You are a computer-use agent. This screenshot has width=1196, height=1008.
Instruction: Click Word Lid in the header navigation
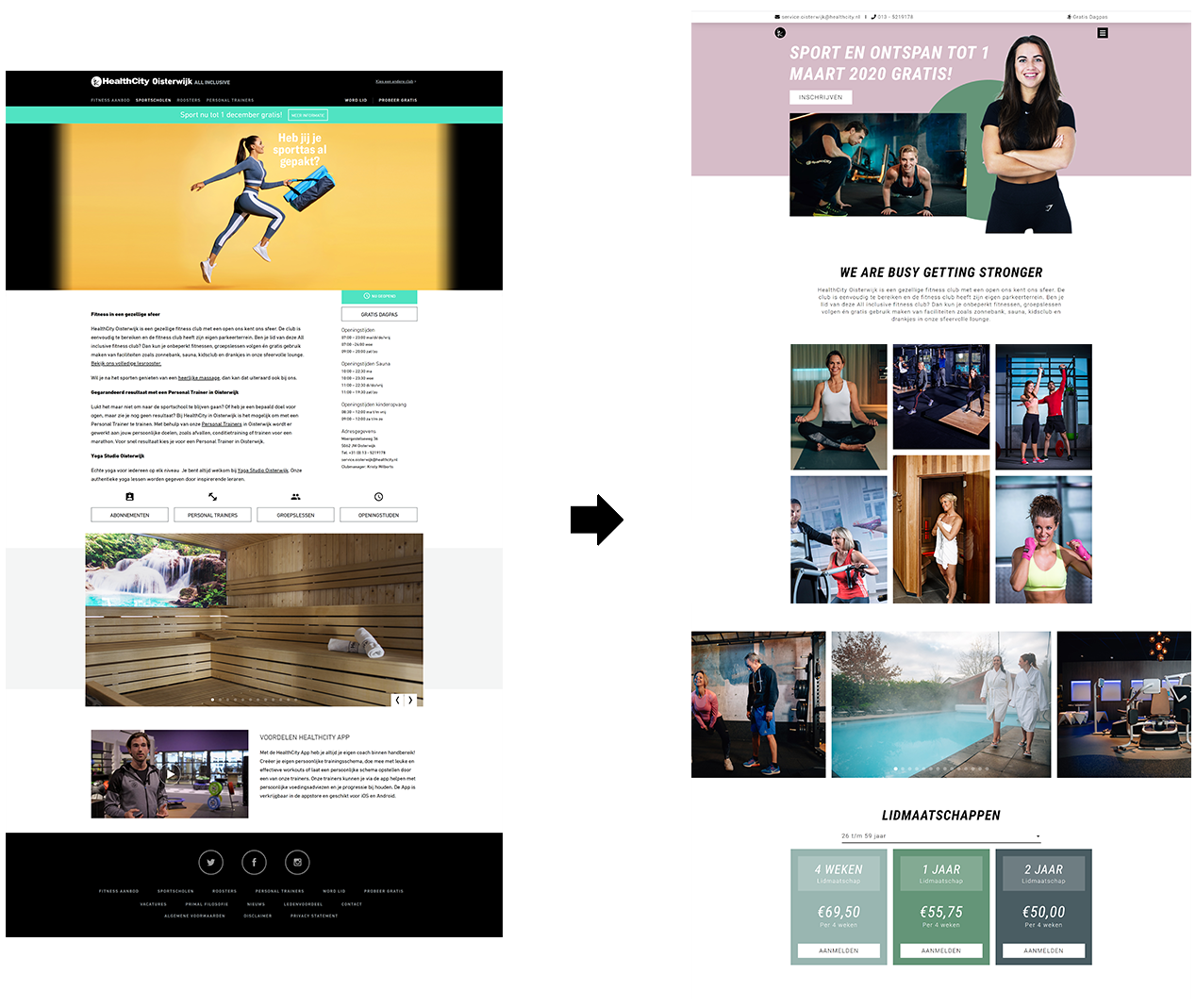pos(356,100)
